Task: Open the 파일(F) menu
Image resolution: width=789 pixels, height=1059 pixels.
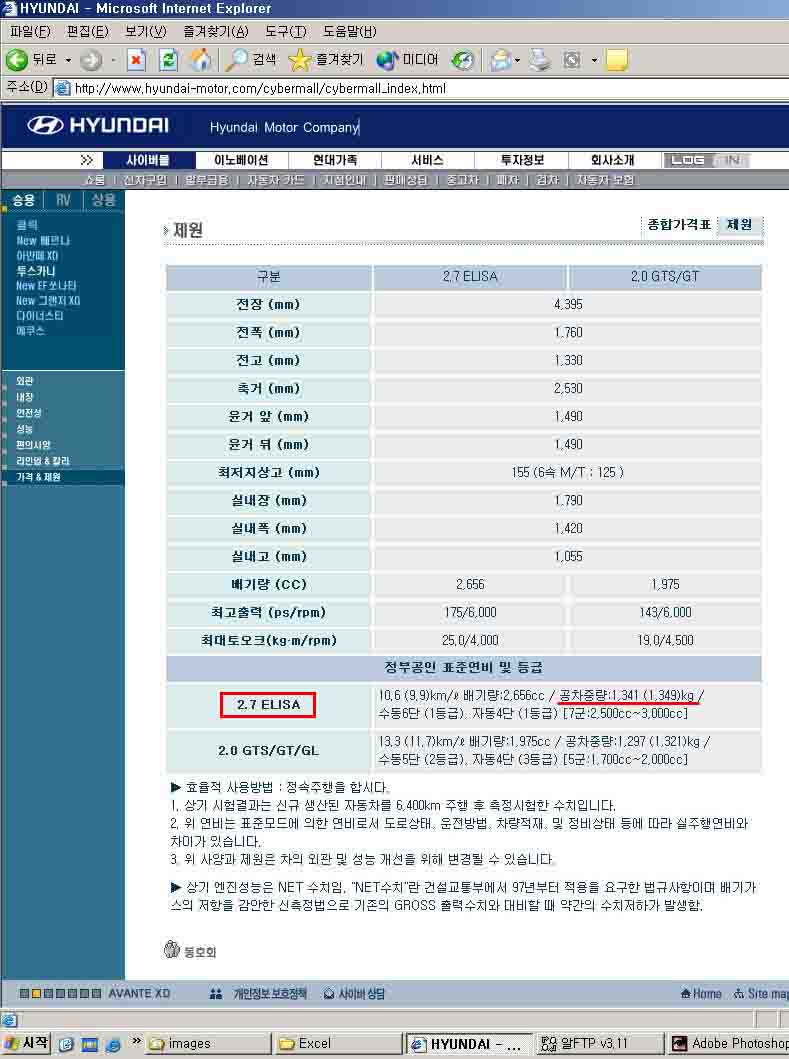Action: [x=30, y=32]
